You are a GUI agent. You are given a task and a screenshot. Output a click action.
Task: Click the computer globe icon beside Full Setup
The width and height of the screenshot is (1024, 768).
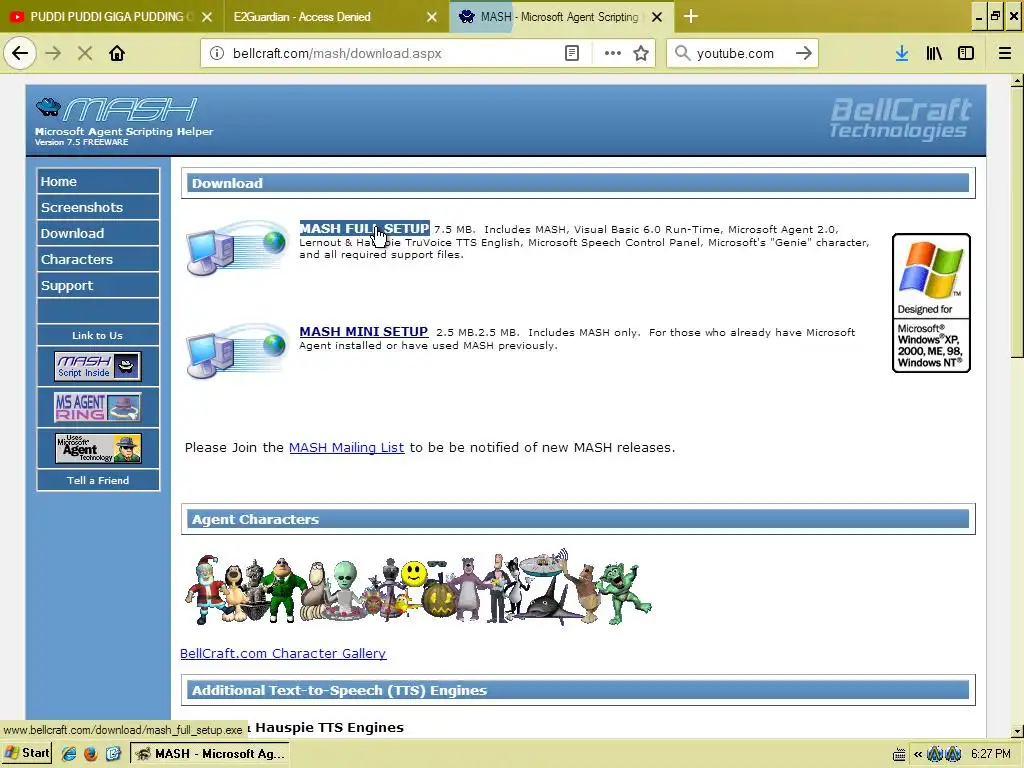coord(236,248)
